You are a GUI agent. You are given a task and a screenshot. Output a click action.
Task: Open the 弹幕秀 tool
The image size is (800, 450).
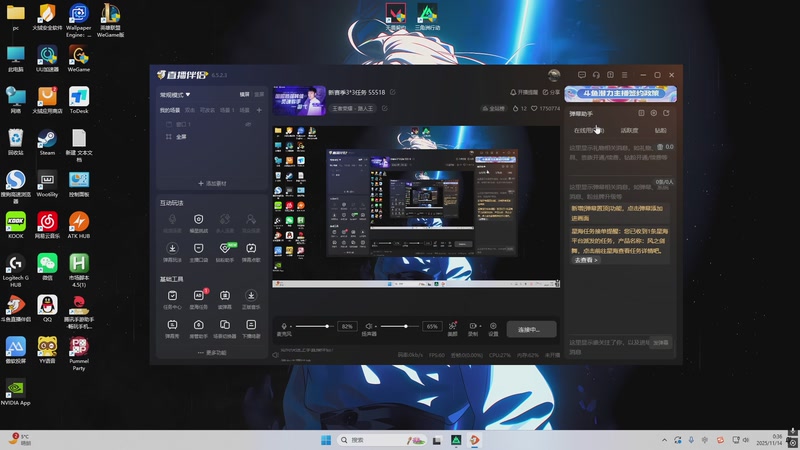click(x=172, y=329)
